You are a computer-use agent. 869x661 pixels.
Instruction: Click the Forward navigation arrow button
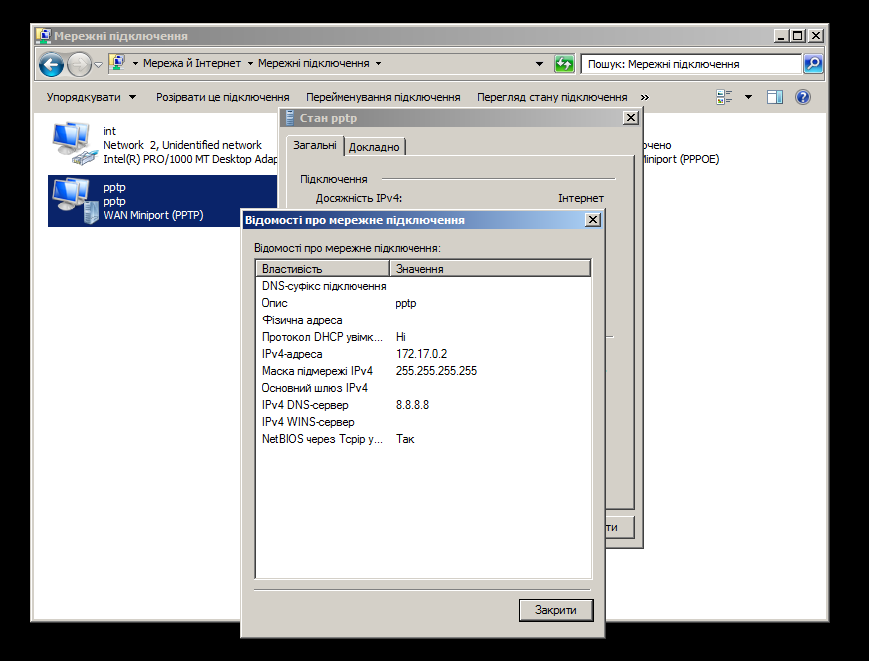[x=78, y=64]
